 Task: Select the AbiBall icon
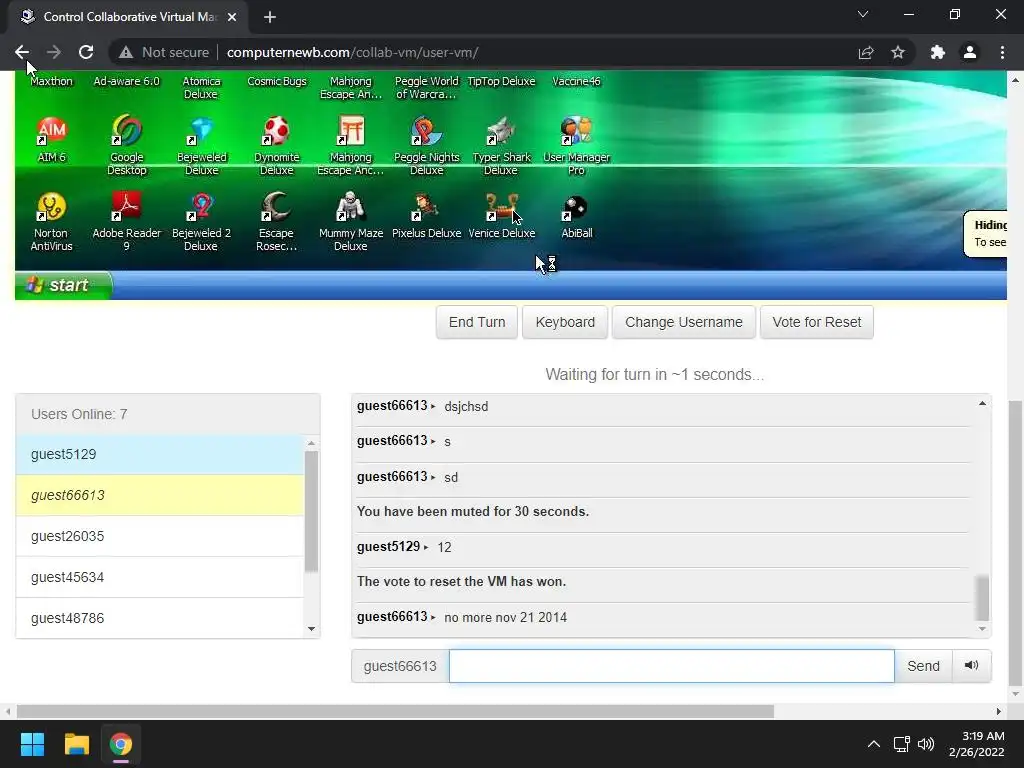coord(576,208)
